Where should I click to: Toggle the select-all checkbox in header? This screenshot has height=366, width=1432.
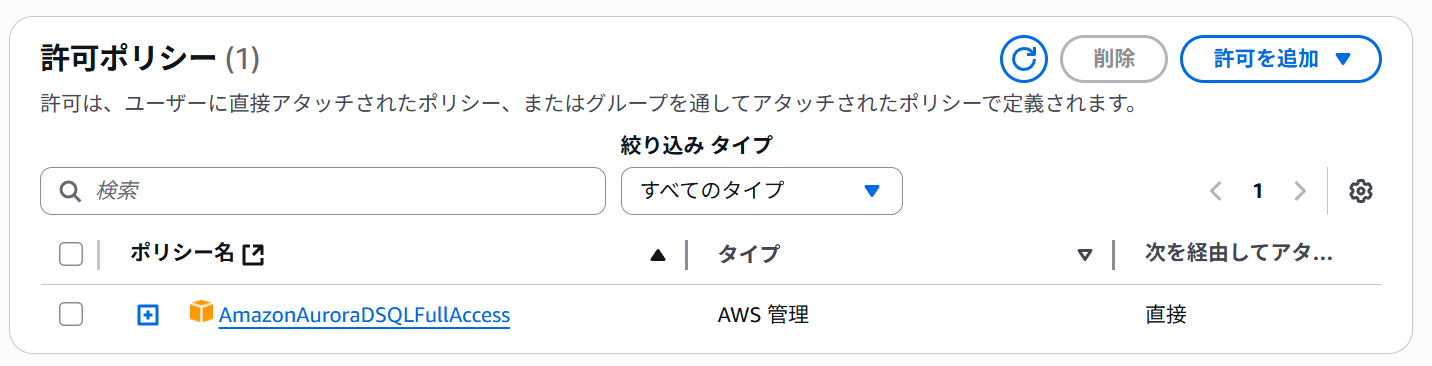click(x=71, y=255)
